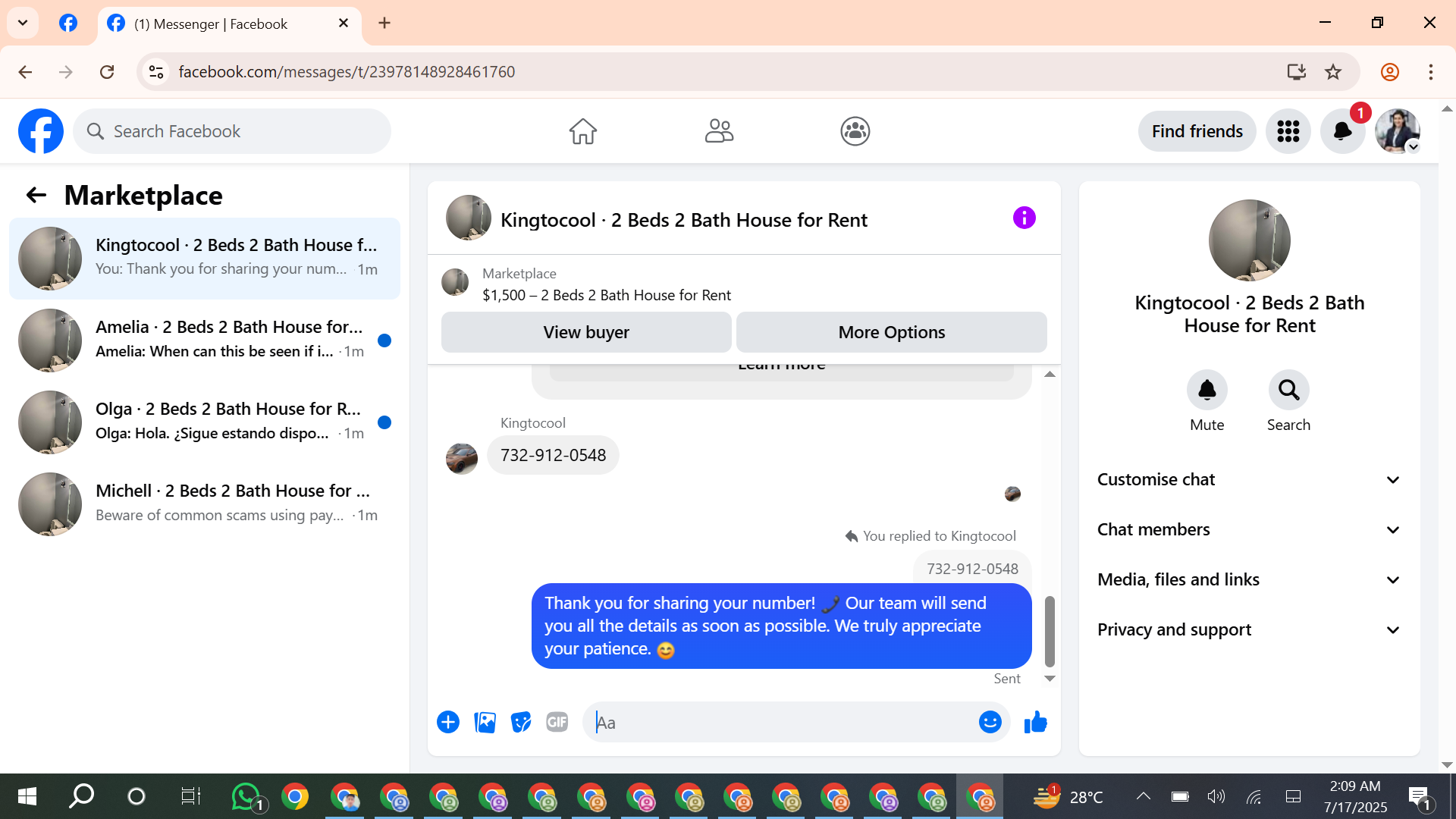Mute the Kingtocool chat notifications
The width and height of the screenshot is (1456, 819).
tap(1207, 390)
